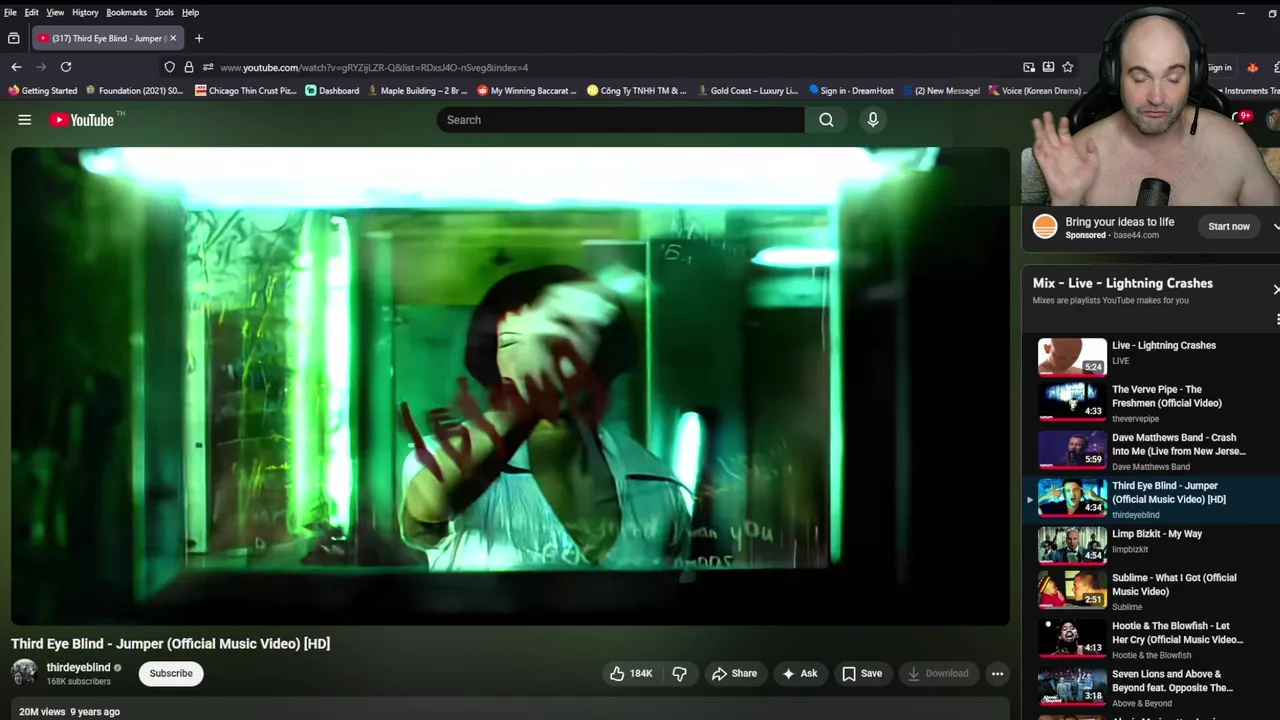Bookmark this page with star icon

coord(1067,67)
